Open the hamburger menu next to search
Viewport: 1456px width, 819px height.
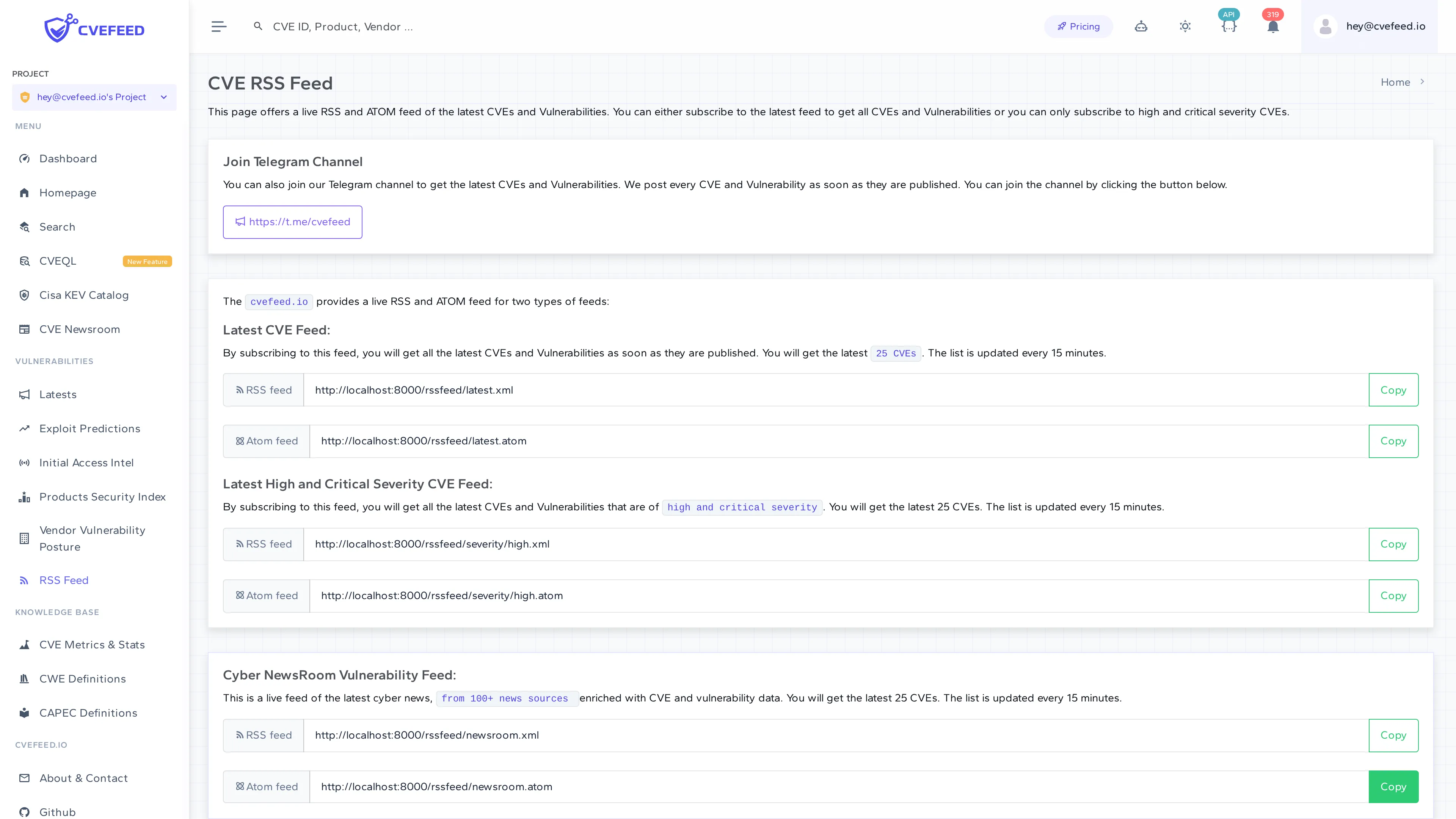[219, 26]
